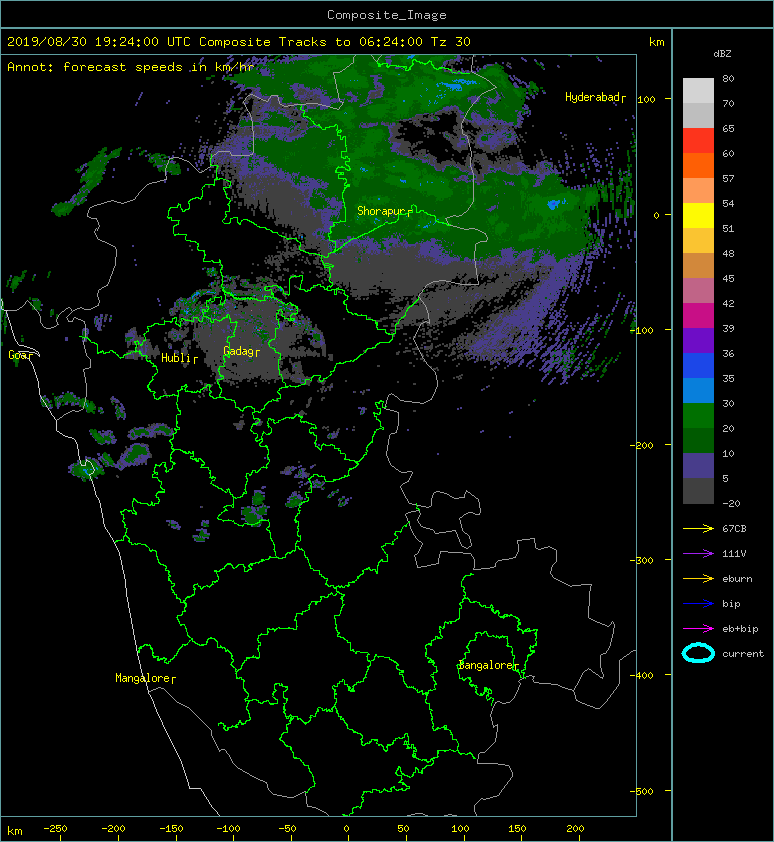
Task: Click the dBZ legend heading
Action: [x=722, y=54]
